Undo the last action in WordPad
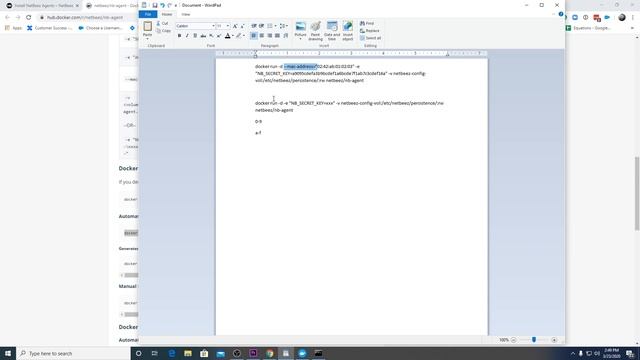Image resolution: width=640 pixels, height=360 pixels. [x=162, y=5]
